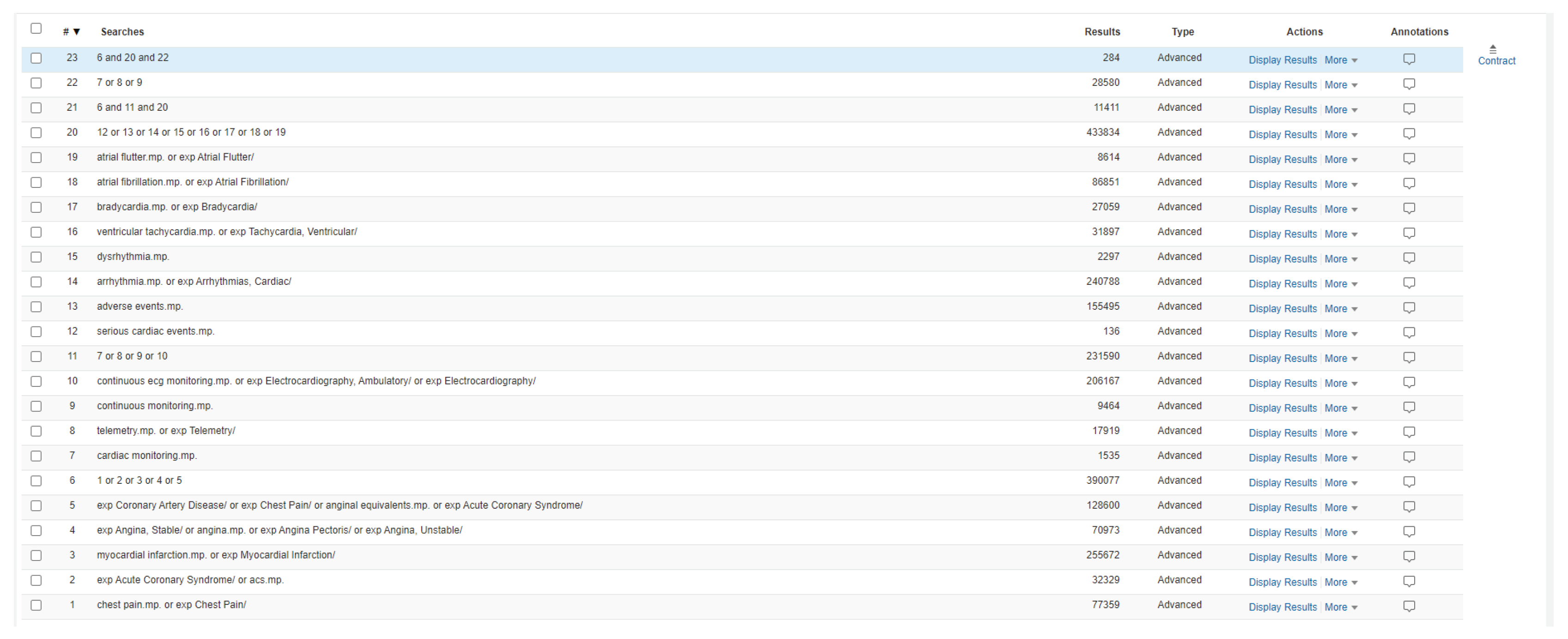Click annotation icon for bradycardia search
Viewport: 1568px width, 639px height.
1409,208
